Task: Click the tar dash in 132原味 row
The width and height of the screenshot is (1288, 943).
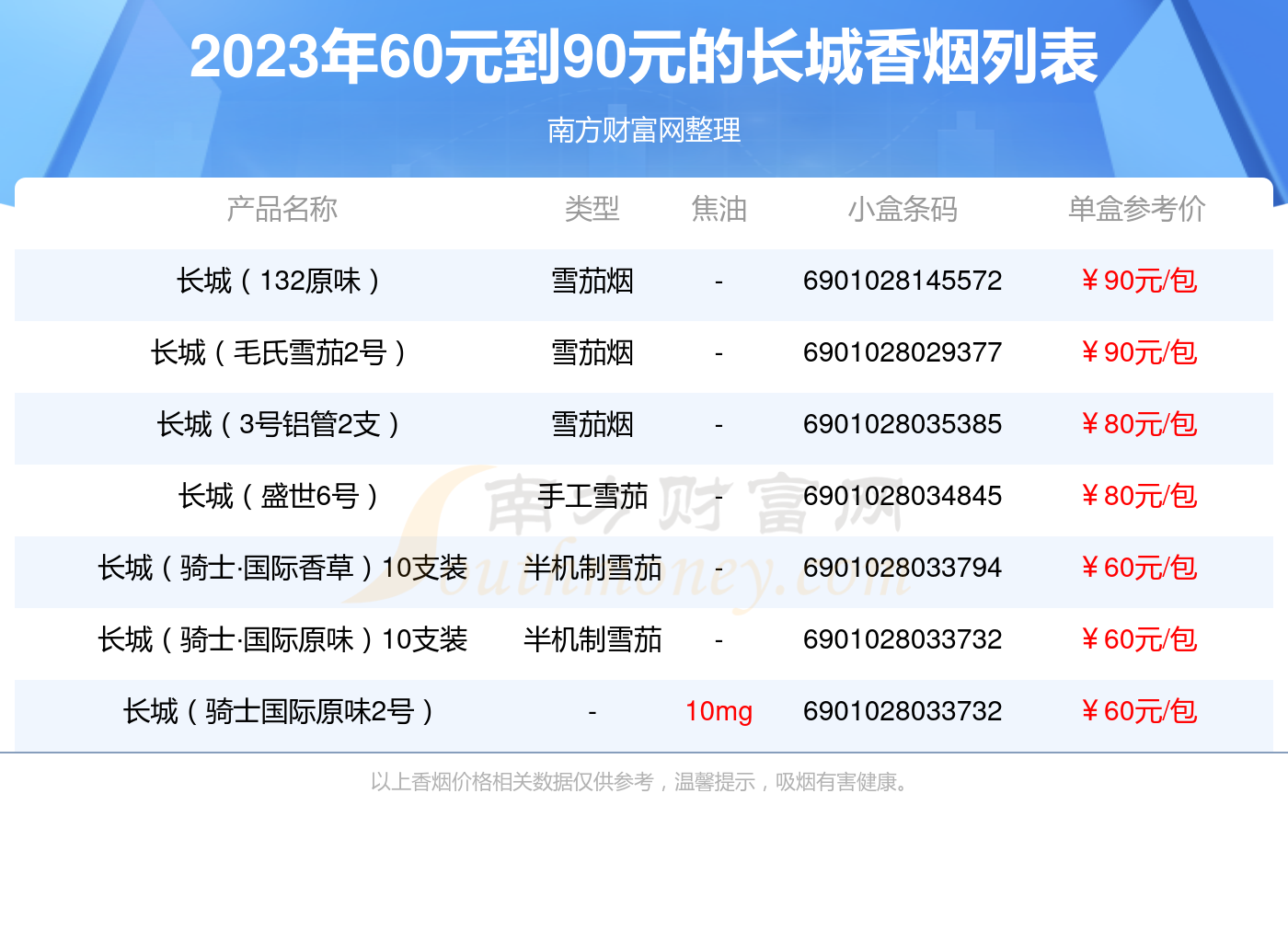Action: click(x=719, y=282)
